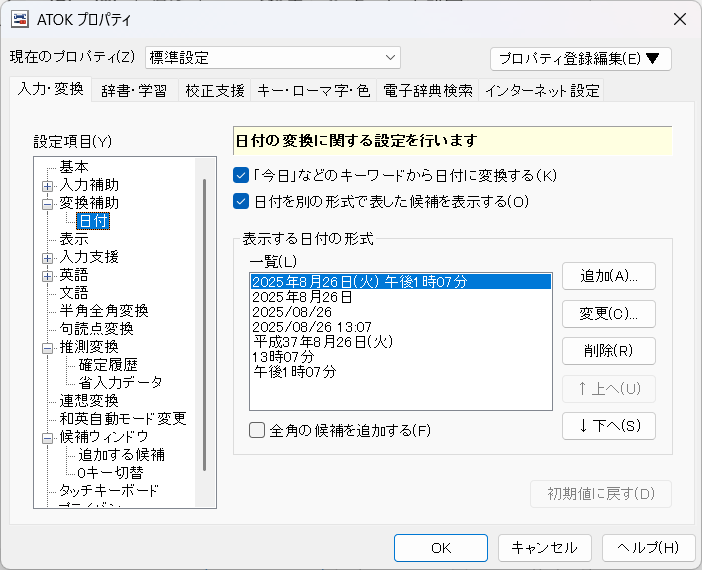Click the ATOK property title bar icon
Screen dimensions: 702x570
20,19
